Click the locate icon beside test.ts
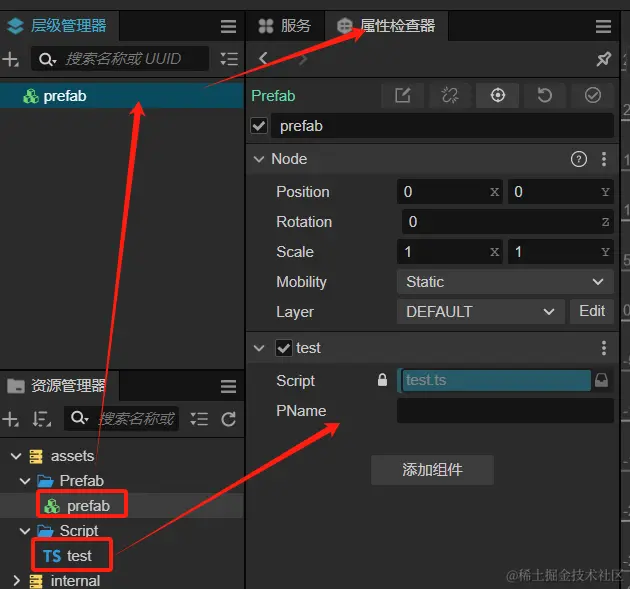Image resolution: width=630 pixels, height=589 pixels. [x=601, y=380]
